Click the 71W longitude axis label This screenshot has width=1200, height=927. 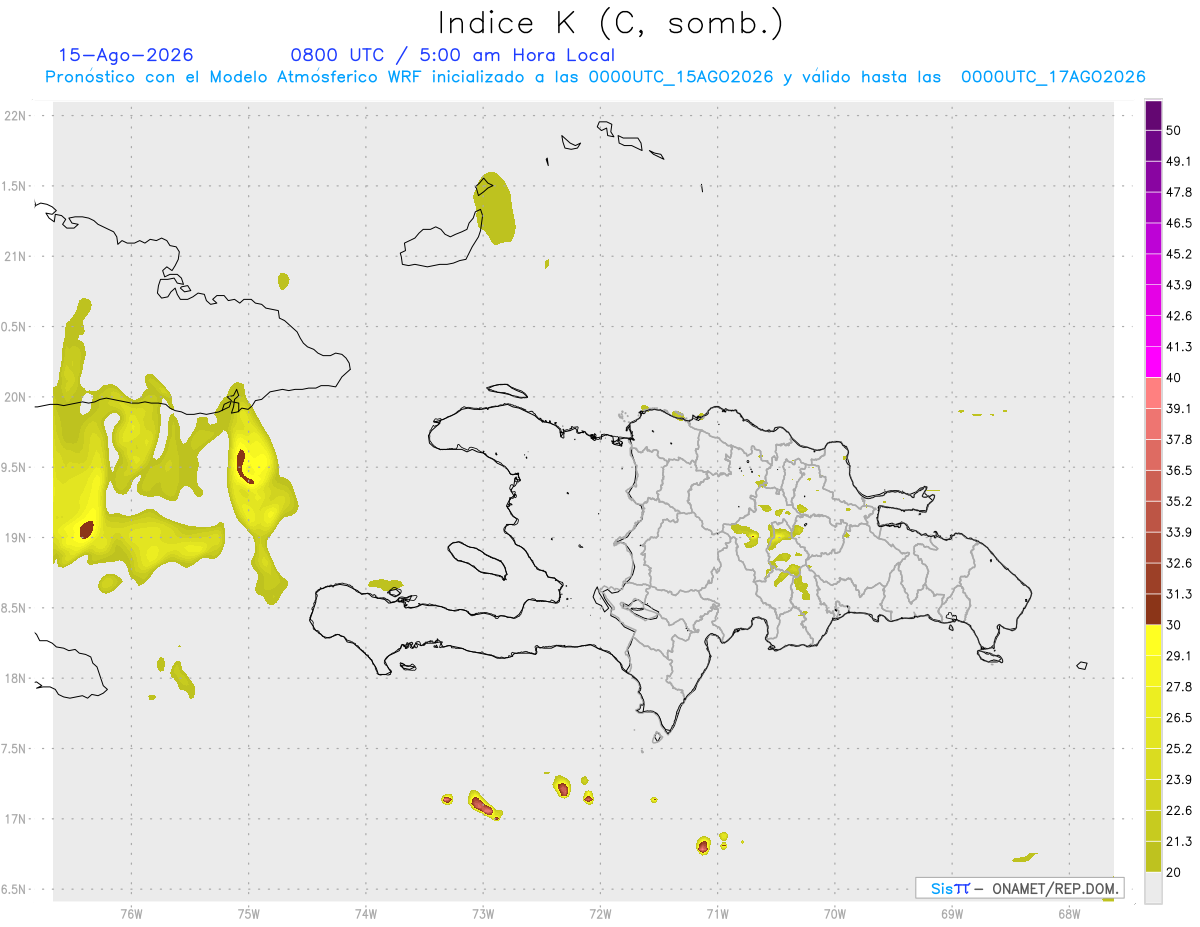[717, 914]
